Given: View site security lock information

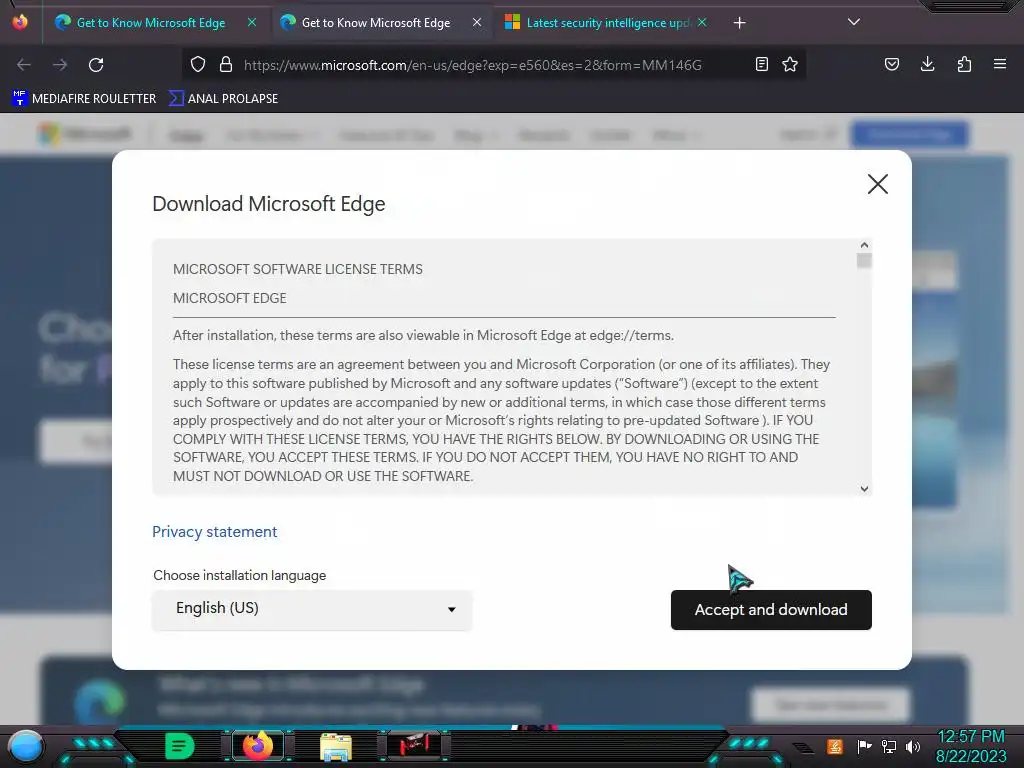Looking at the screenshot, I should (226, 64).
